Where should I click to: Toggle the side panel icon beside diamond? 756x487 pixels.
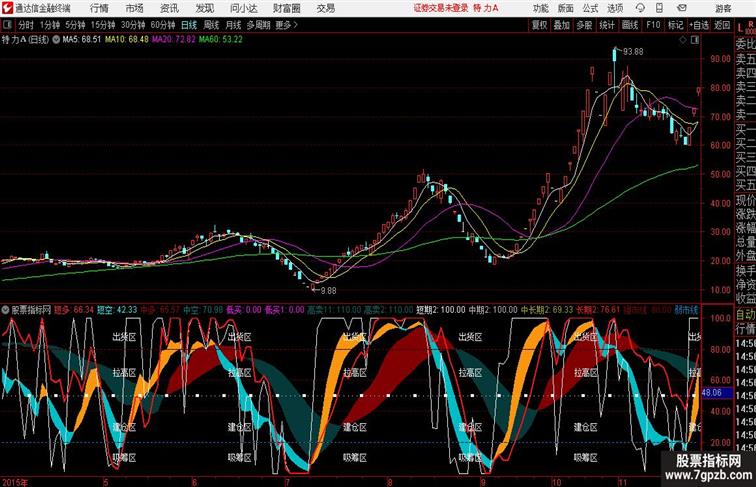point(695,40)
